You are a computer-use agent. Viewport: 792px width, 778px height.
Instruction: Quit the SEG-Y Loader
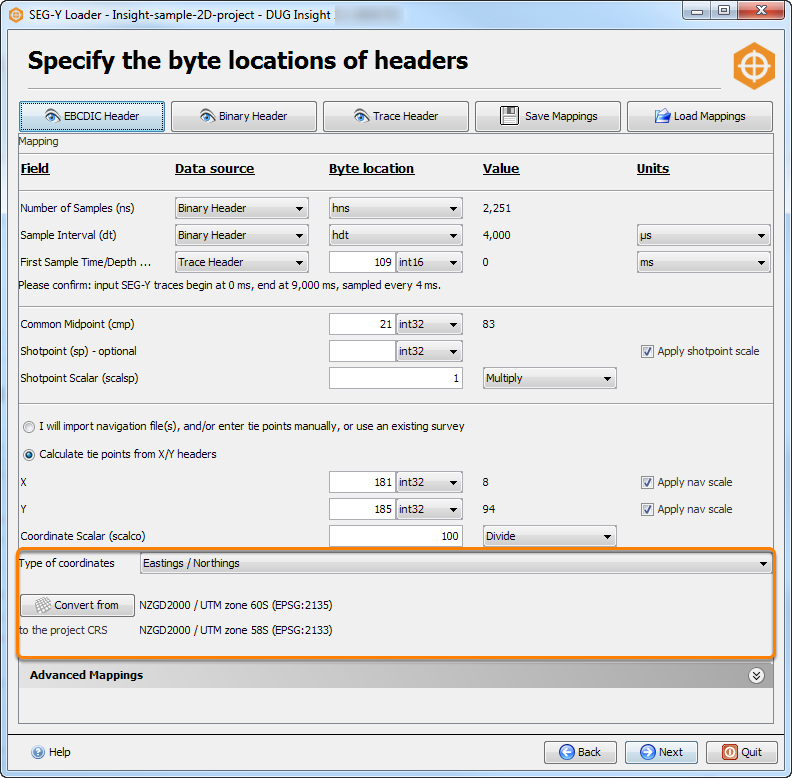point(742,752)
